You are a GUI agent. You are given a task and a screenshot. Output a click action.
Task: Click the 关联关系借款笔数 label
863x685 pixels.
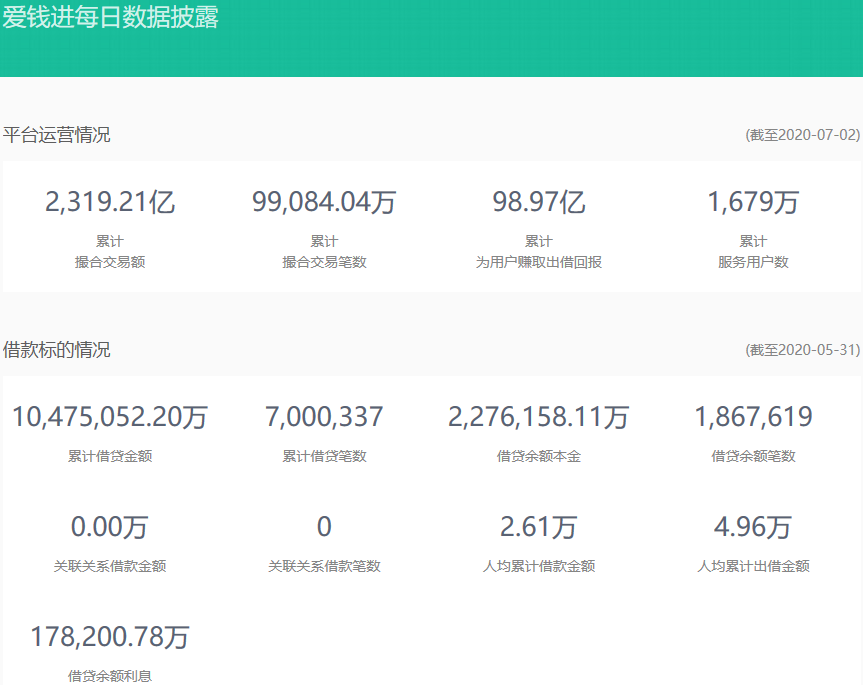324,566
